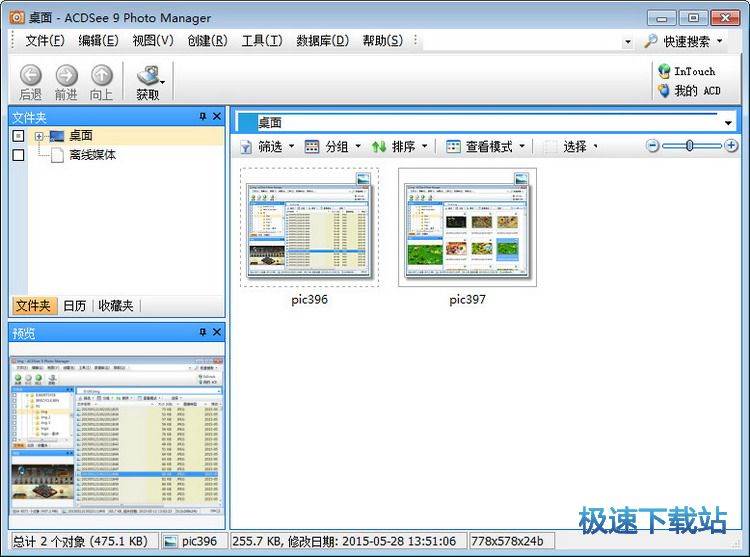Click the Back (后退) navigation arrow icon
This screenshot has height=557, width=750.
click(30, 75)
